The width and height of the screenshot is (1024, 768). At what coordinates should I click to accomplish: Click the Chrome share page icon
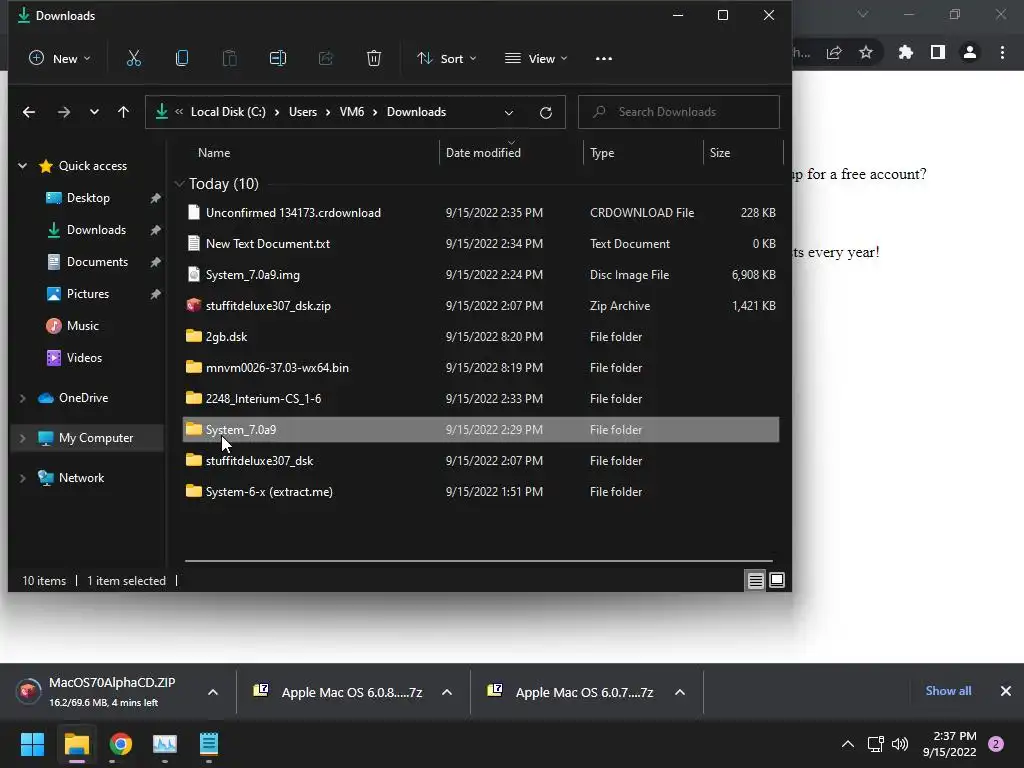click(x=834, y=52)
